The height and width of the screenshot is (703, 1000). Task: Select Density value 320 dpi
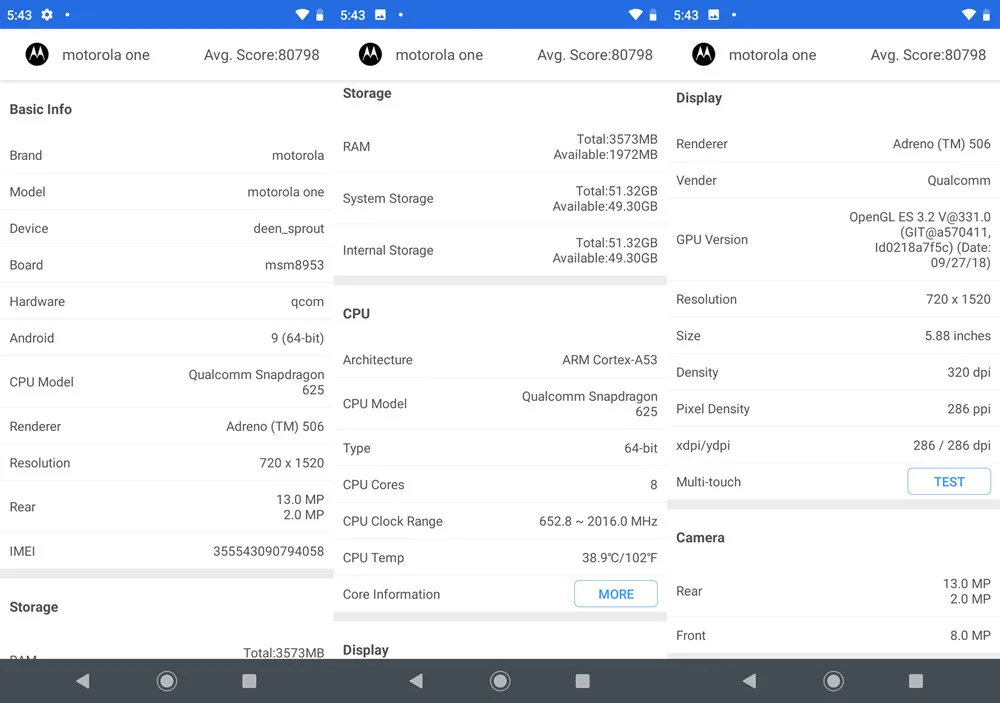[969, 373]
